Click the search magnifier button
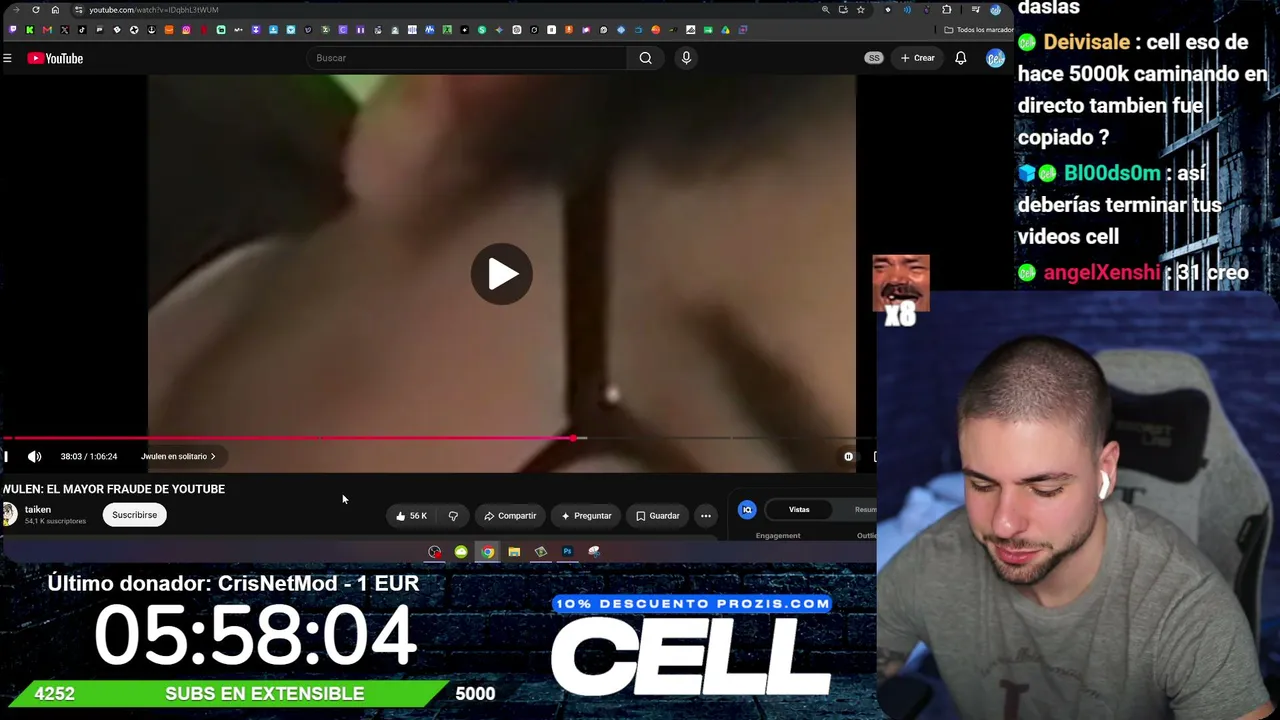The image size is (1280, 720). [646, 58]
